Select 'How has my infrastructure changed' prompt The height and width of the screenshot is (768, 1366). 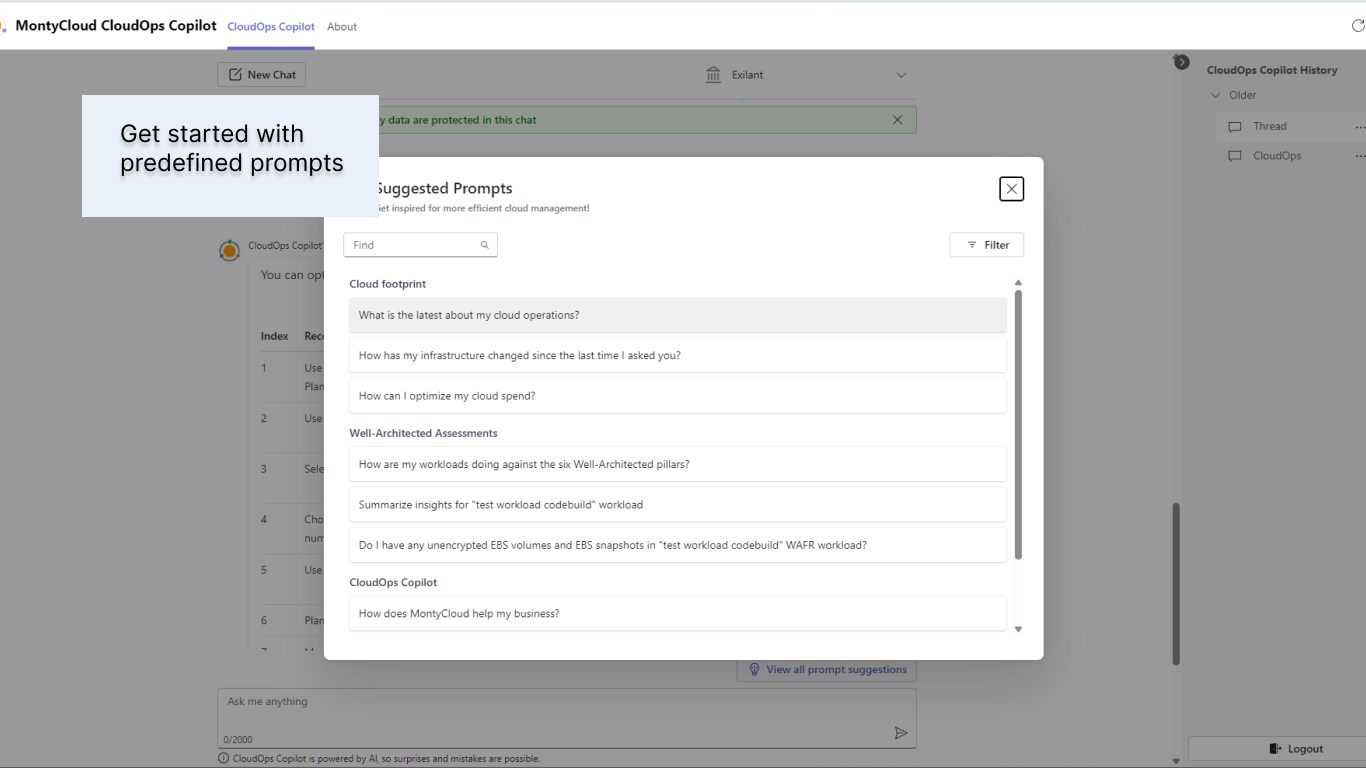[677, 355]
